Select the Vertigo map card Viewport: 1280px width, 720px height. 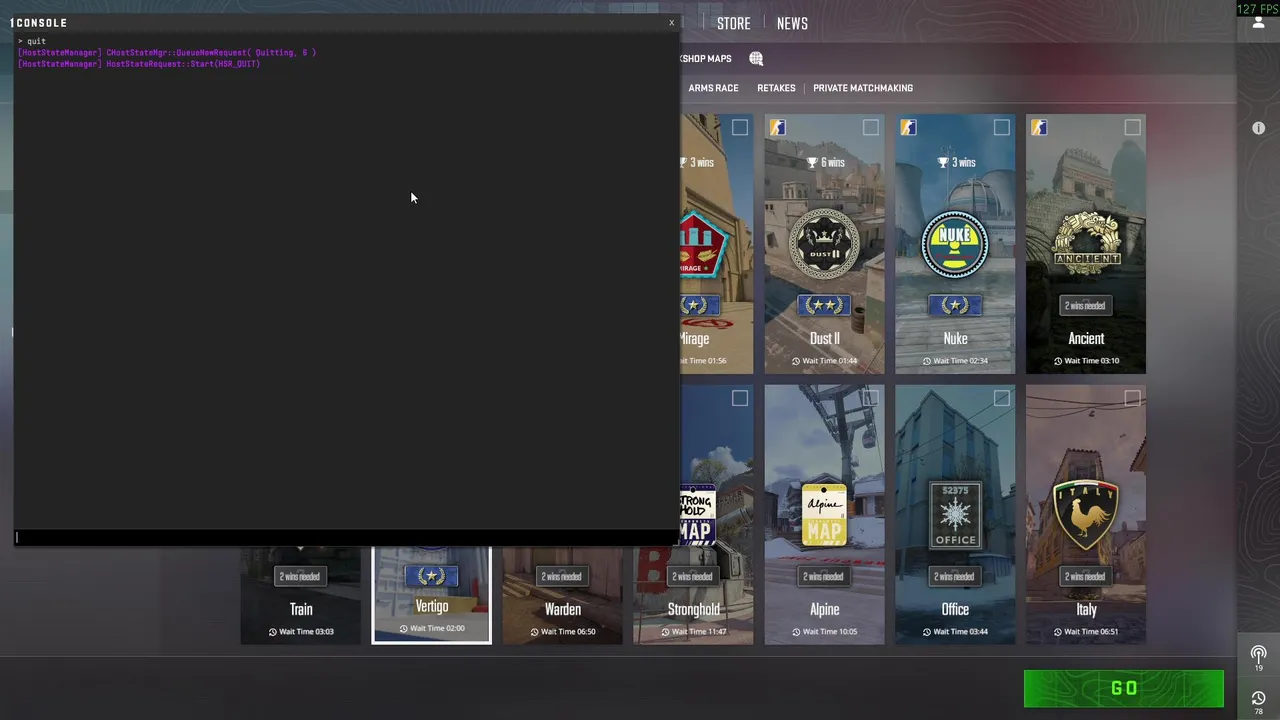click(x=432, y=595)
